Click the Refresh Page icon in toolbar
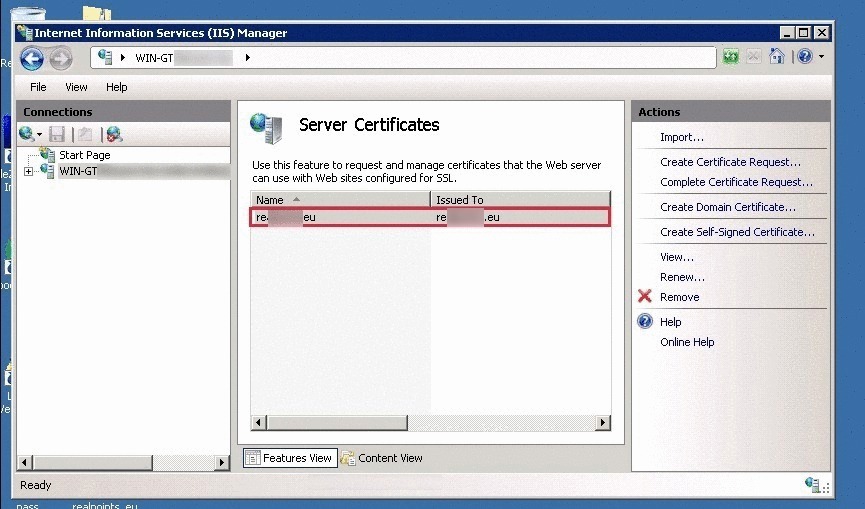Screen dimensions: 865x509 [731, 57]
